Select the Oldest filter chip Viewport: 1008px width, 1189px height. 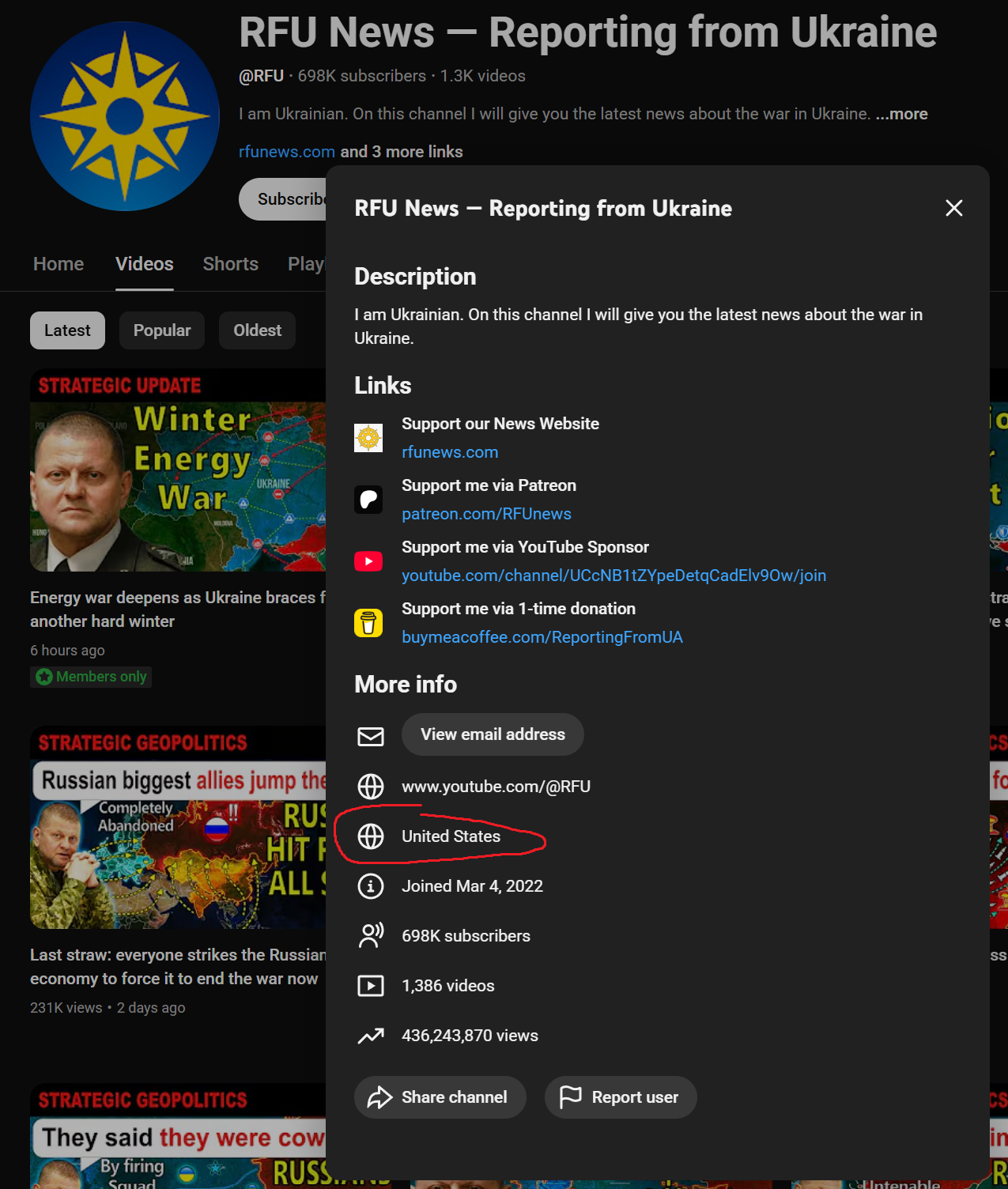point(257,330)
